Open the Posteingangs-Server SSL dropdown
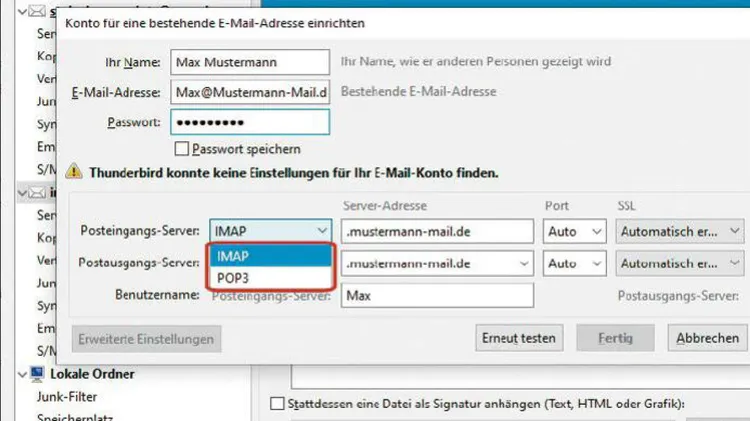 click(680, 232)
